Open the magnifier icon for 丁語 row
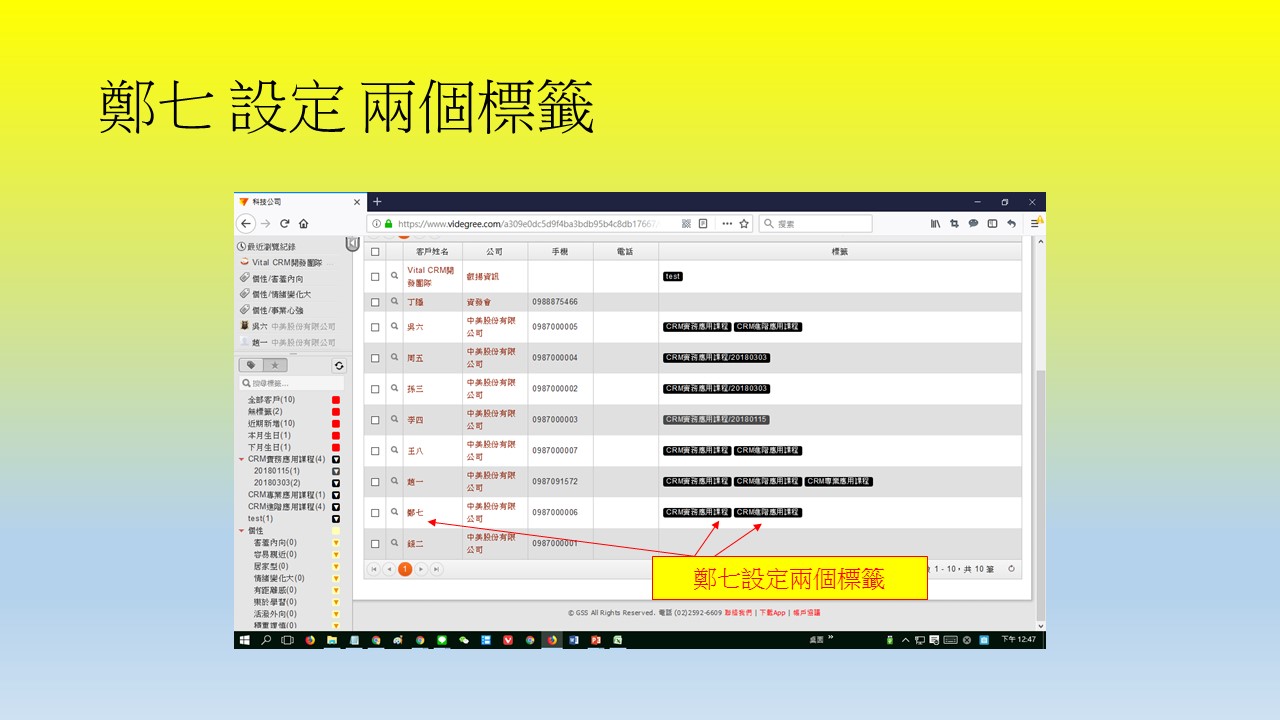 394,302
